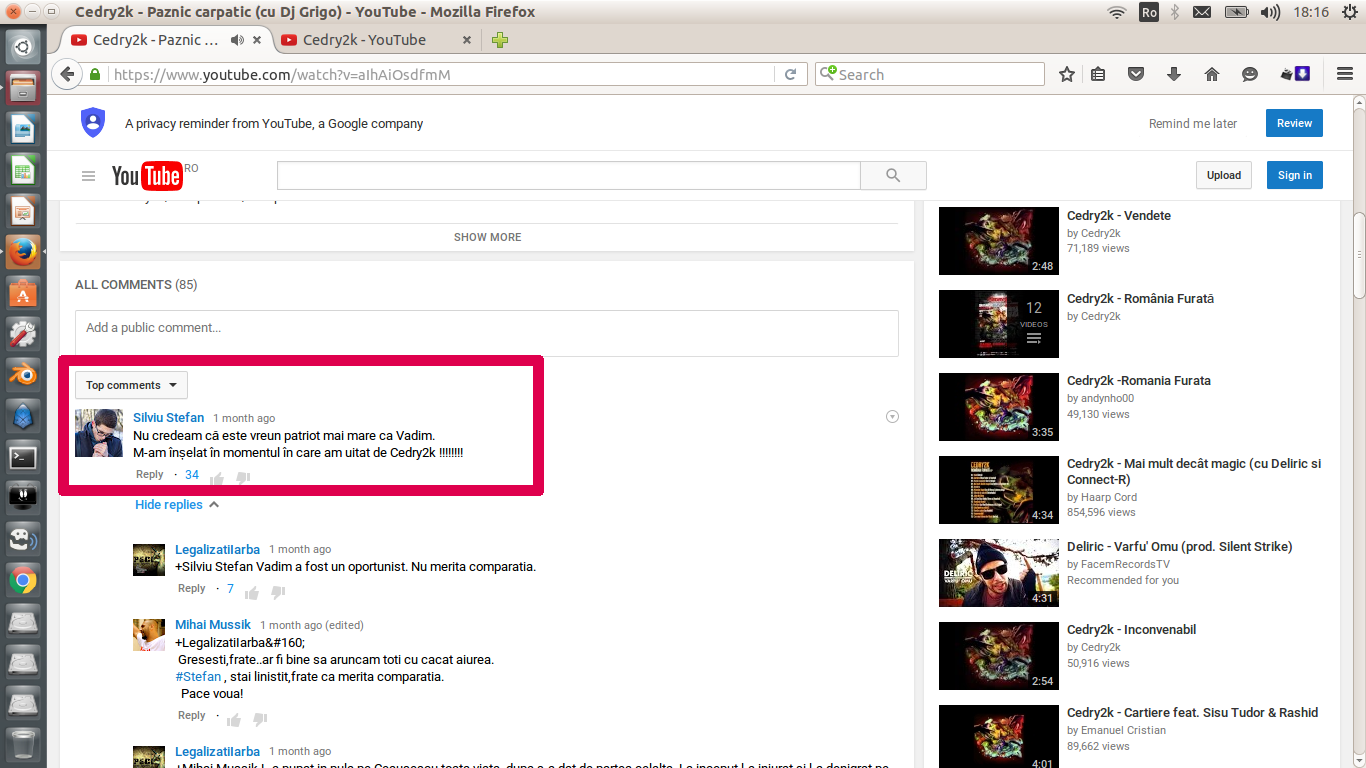
Task: Click the YouTube search magnifier button
Action: tap(893, 175)
